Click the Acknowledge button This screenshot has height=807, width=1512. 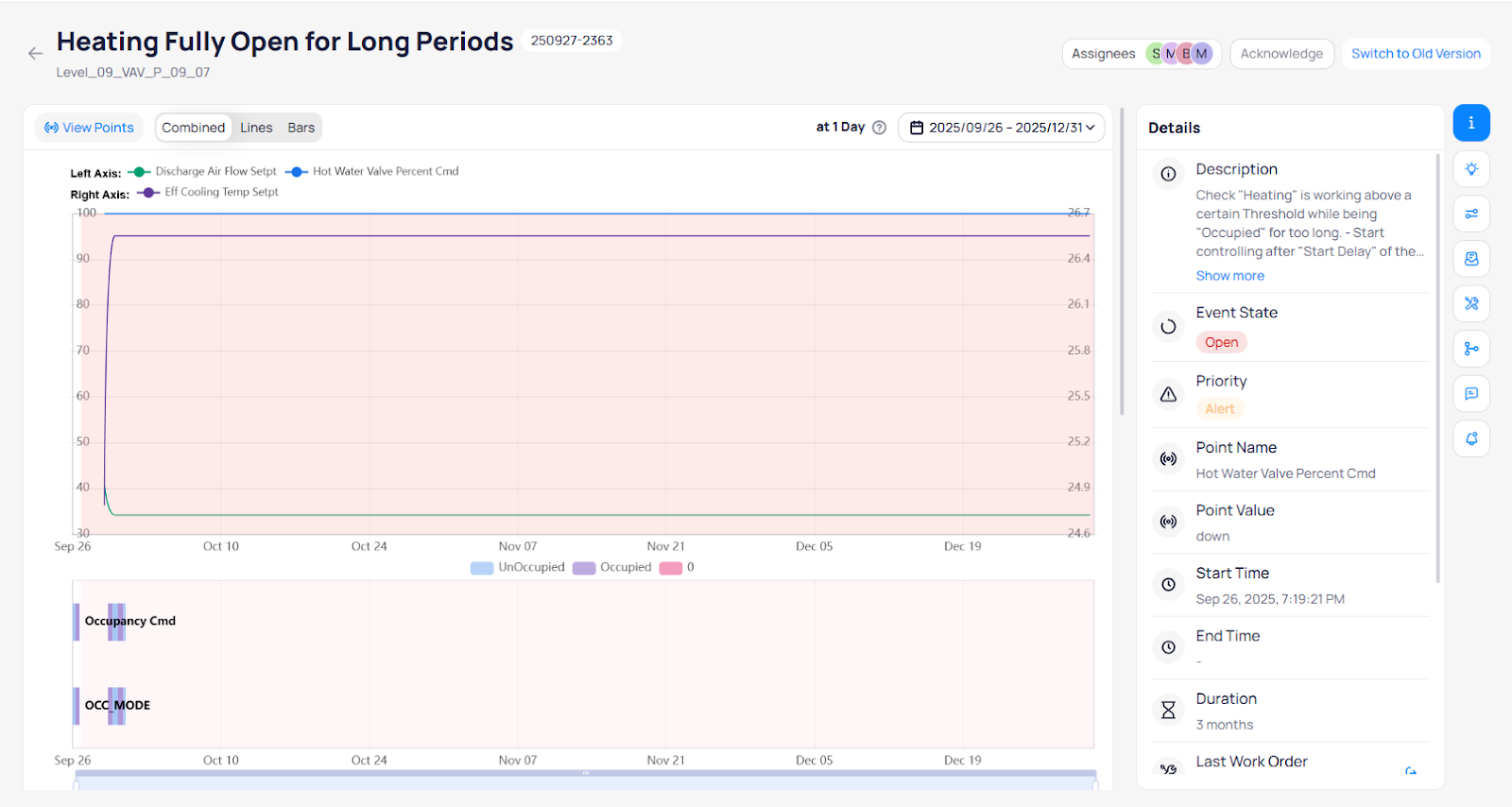[x=1281, y=54]
